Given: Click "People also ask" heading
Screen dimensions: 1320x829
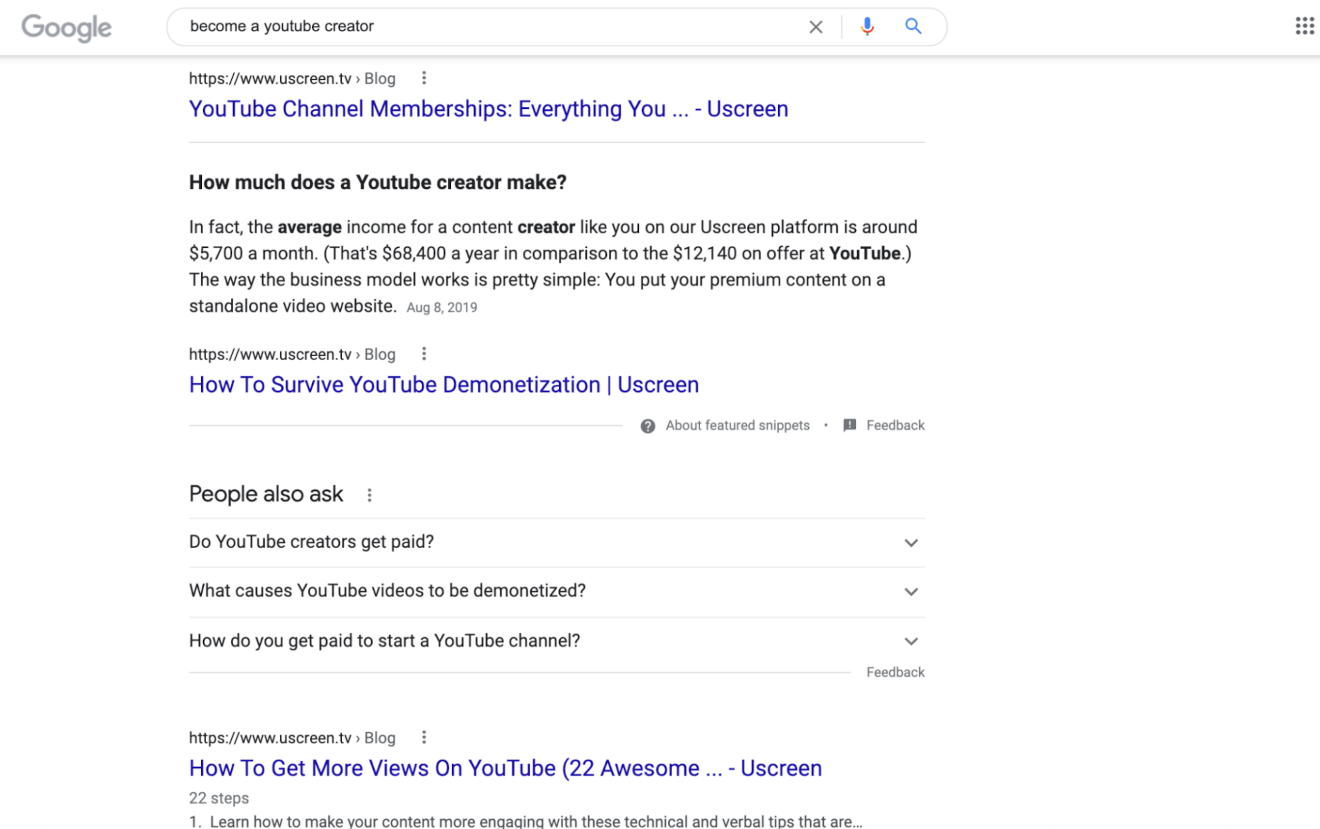Looking at the screenshot, I should pyautogui.click(x=266, y=494).
